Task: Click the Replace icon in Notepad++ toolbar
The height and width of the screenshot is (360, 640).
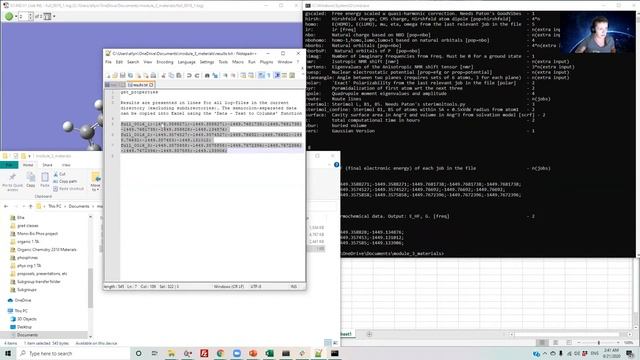Action: [x=215, y=76]
